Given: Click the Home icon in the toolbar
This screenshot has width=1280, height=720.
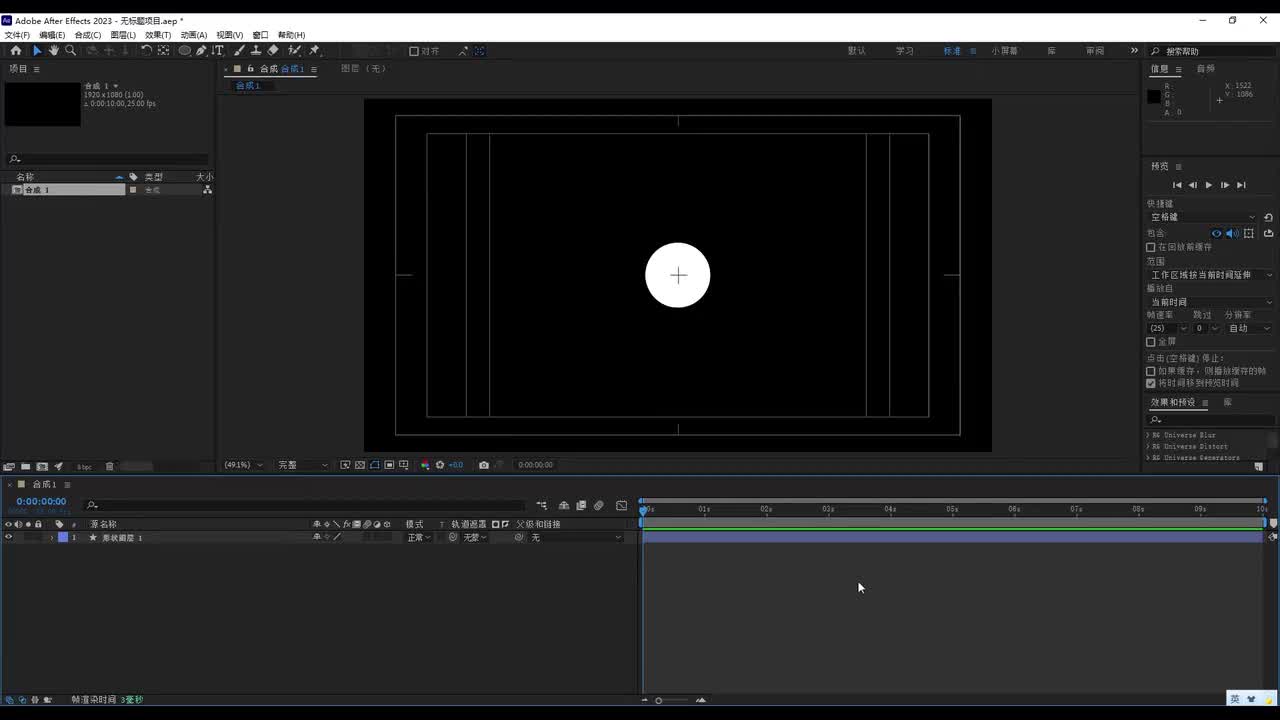Looking at the screenshot, I should 16,50.
